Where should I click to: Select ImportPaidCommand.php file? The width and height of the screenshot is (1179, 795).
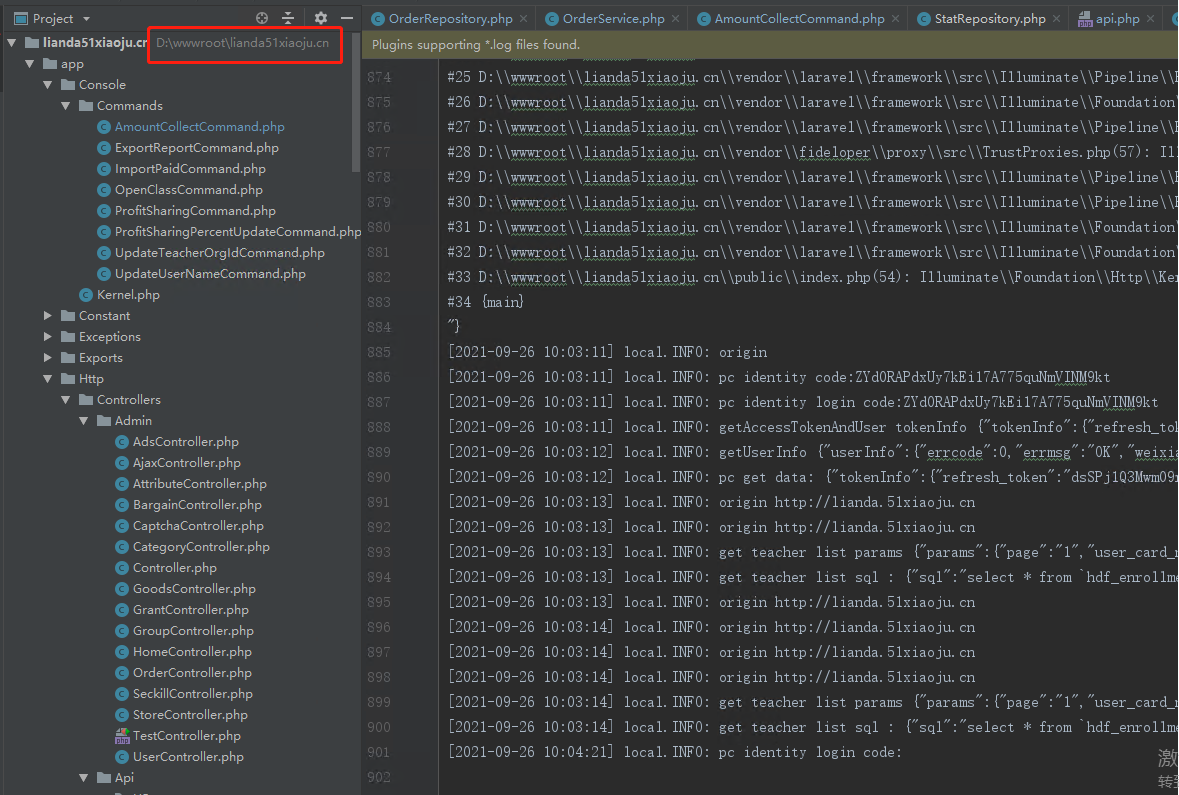click(190, 169)
